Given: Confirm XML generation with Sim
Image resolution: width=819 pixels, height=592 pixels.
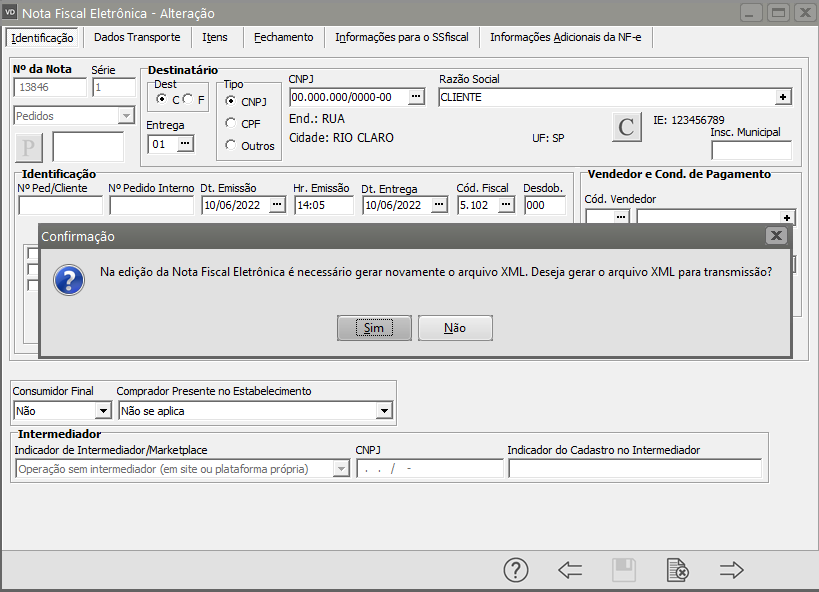Looking at the screenshot, I should (373, 328).
